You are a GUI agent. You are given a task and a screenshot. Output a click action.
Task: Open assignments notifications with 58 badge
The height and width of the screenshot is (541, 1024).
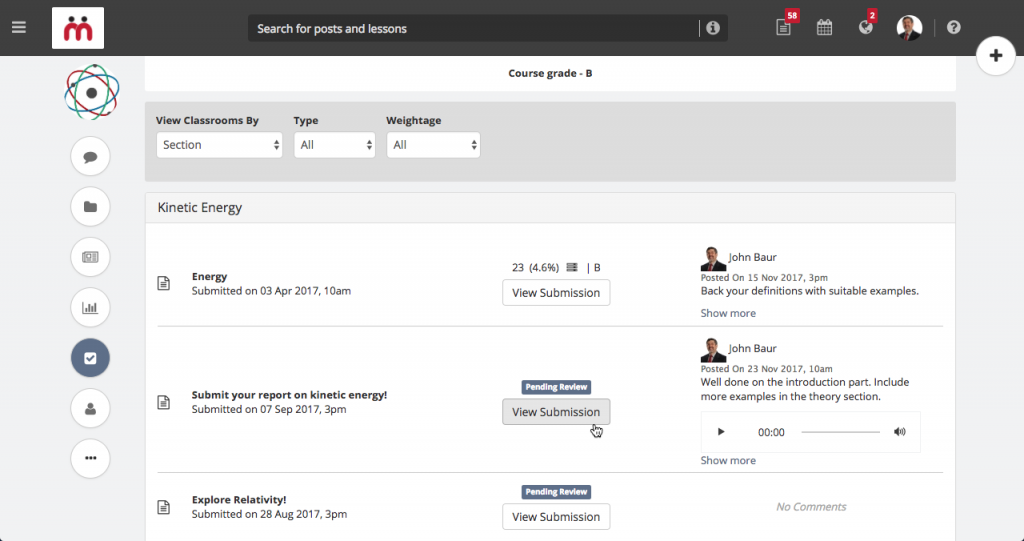pyautogui.click(x=784, y=27)
